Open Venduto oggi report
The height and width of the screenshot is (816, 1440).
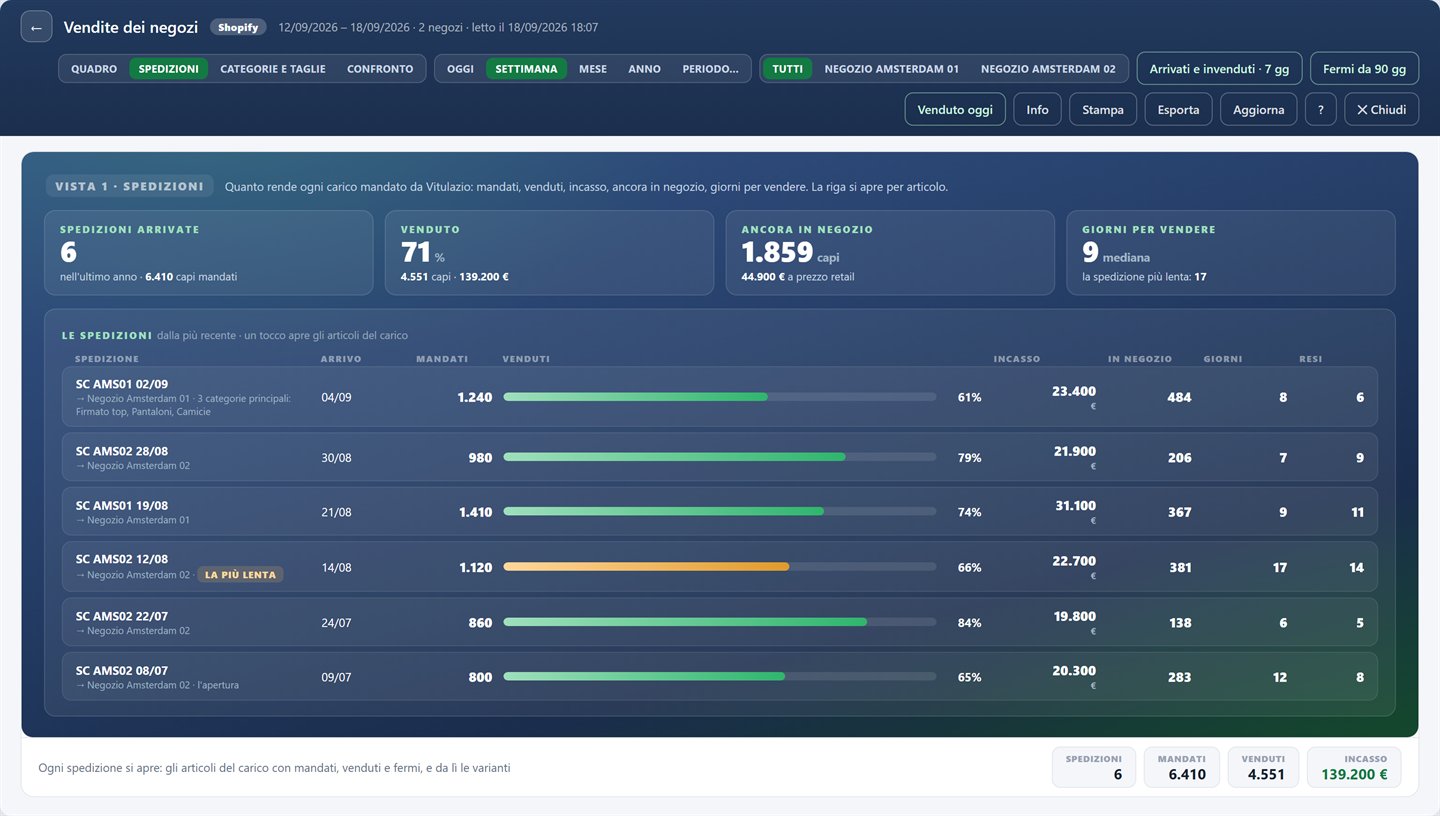(955, 110)
